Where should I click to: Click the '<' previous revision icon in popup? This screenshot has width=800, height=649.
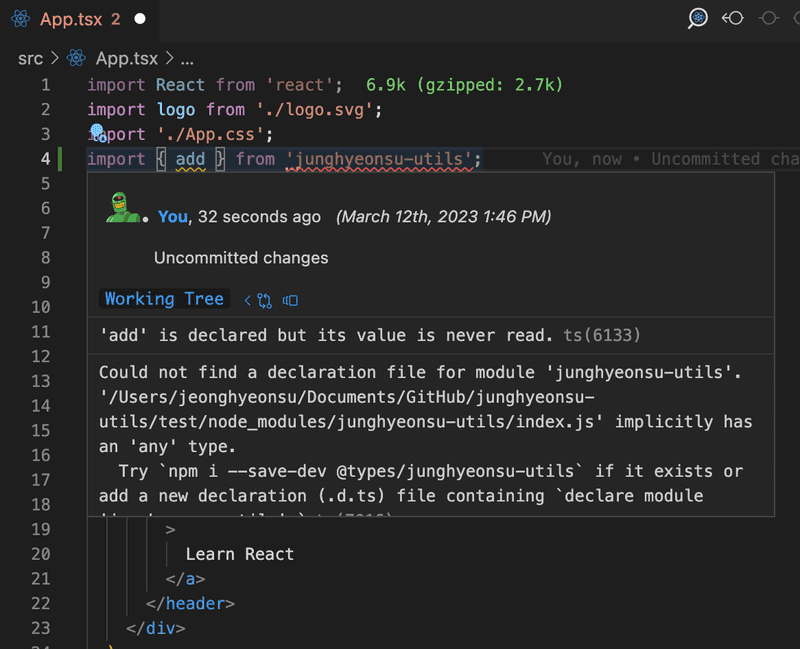pos(247,301)
